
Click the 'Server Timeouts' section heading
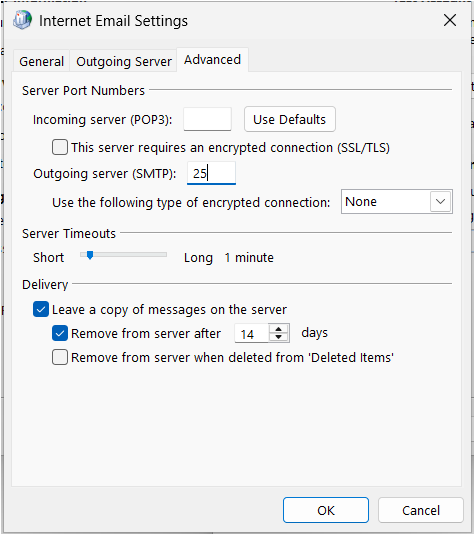(x=69, y=234)
